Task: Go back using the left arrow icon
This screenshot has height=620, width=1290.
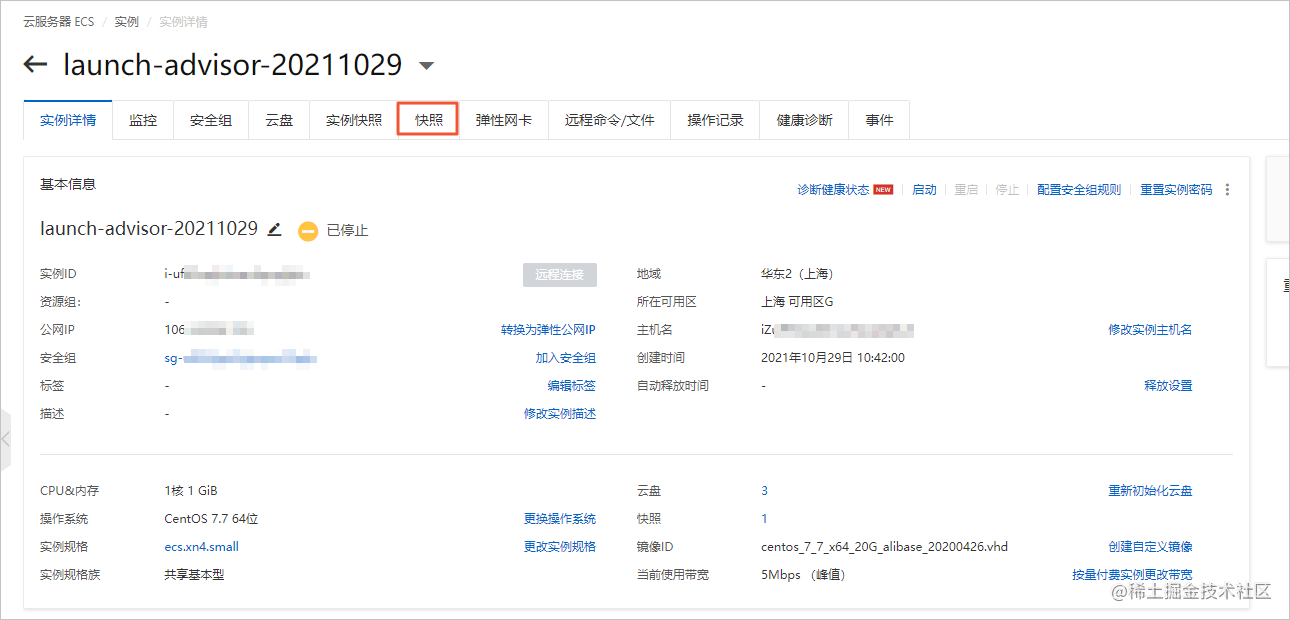Action: click(x=35, y=65)
